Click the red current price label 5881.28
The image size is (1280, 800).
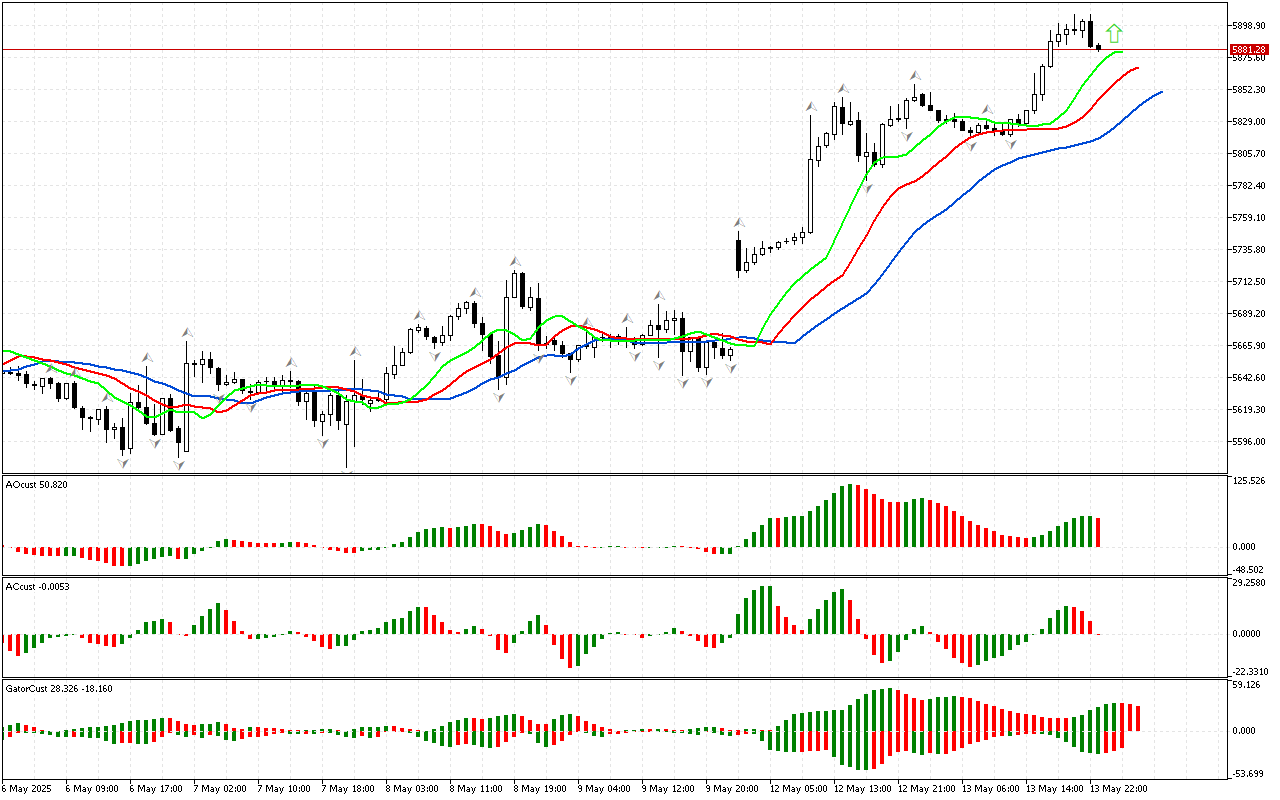pos(1249,49)
